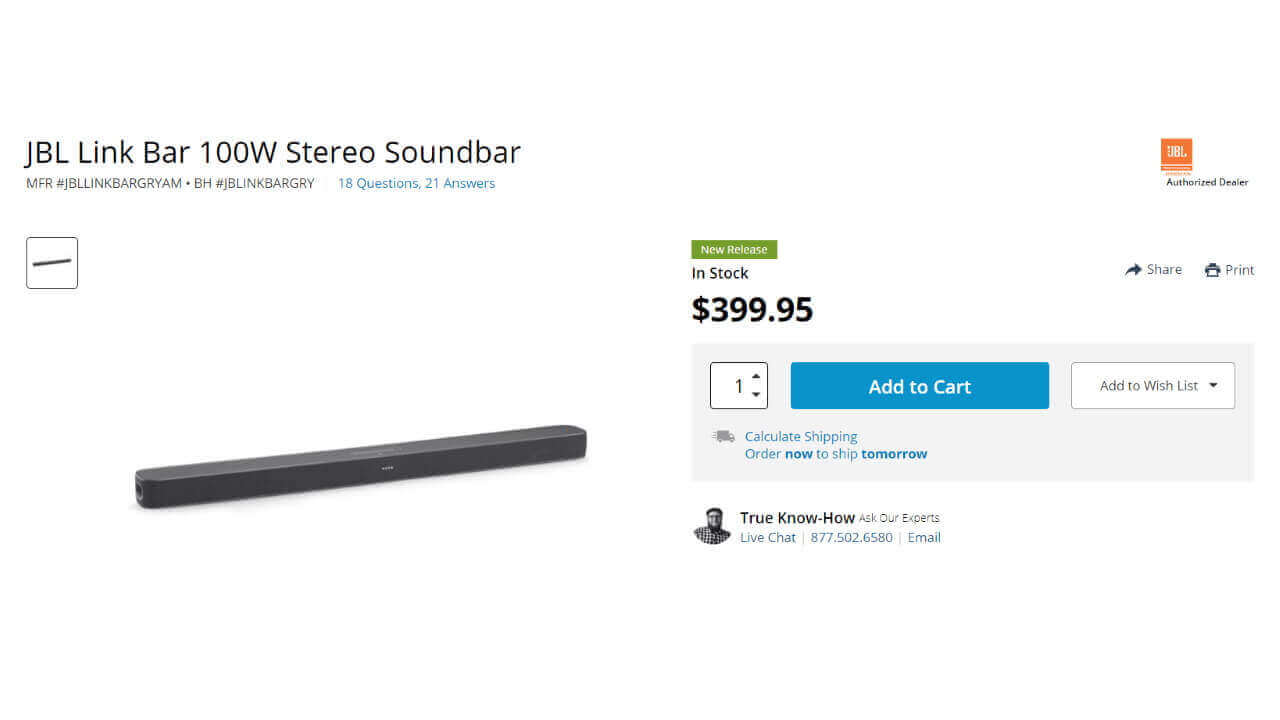Select the soundbar thumbnail image

52,263
